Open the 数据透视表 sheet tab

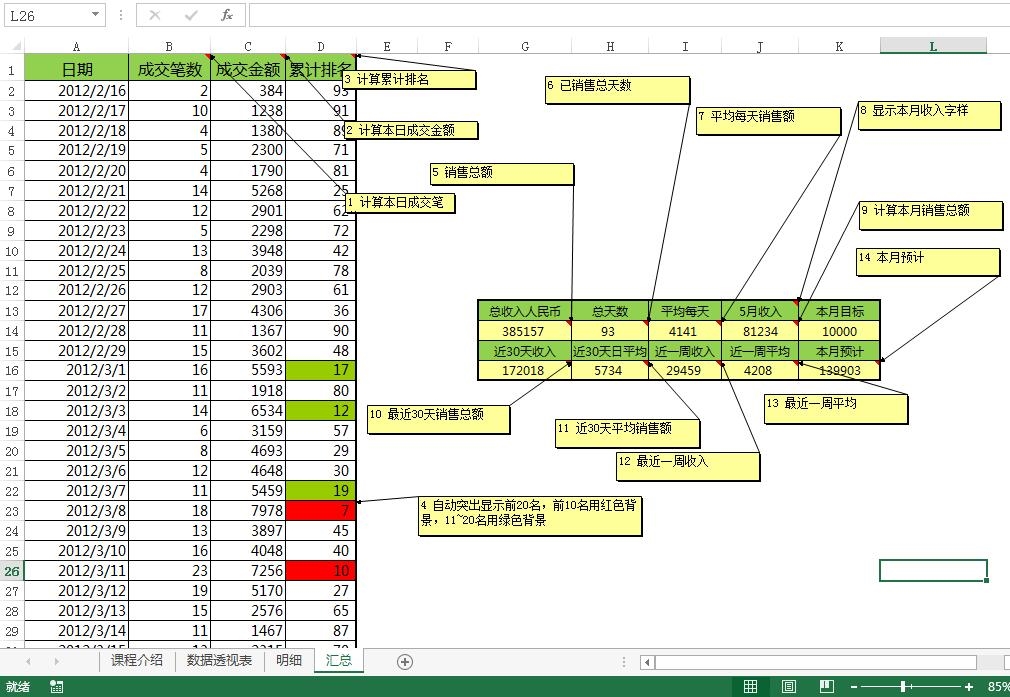(x=219, y=660)
